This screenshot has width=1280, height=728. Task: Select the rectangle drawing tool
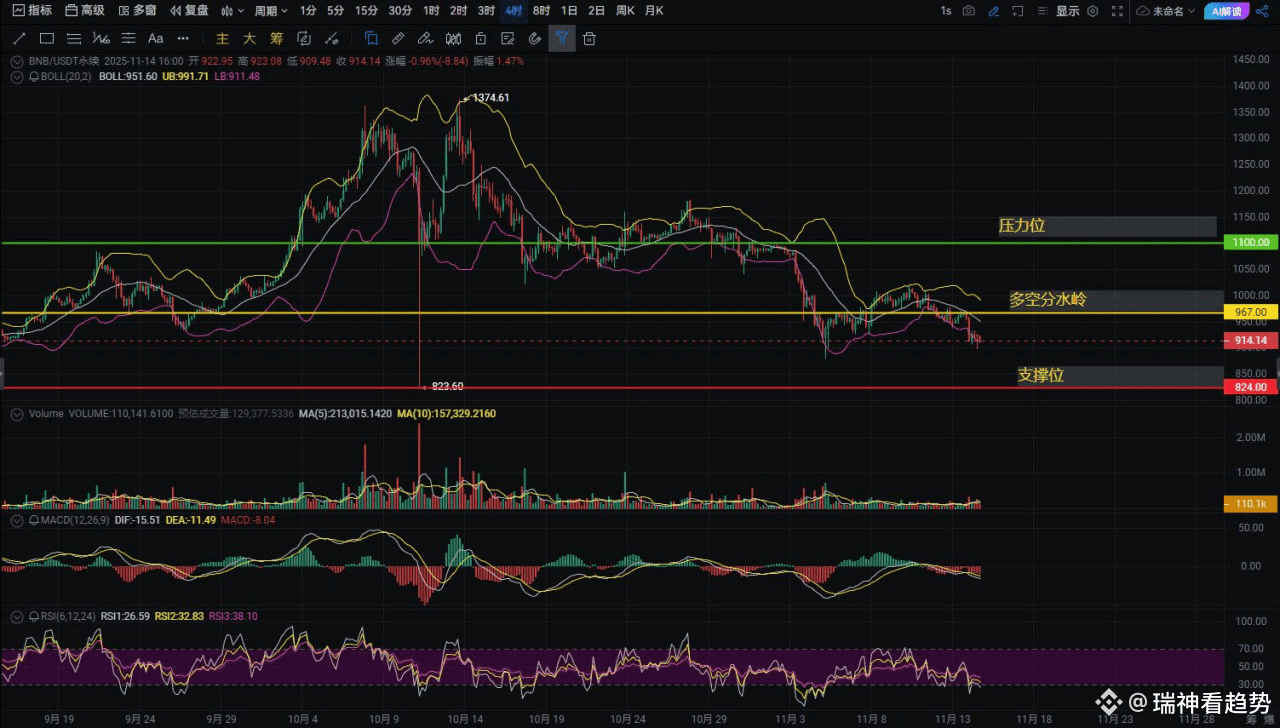tap(46, 39)
